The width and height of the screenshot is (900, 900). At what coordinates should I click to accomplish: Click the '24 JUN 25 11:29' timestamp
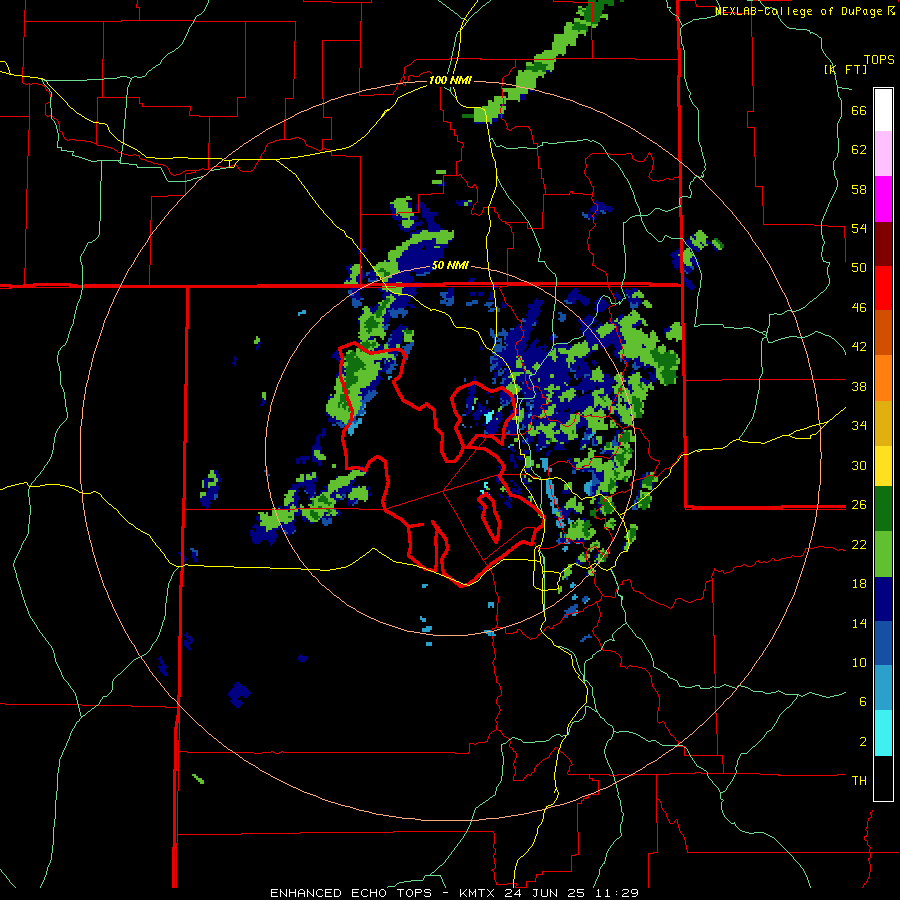tap(571, 893)
